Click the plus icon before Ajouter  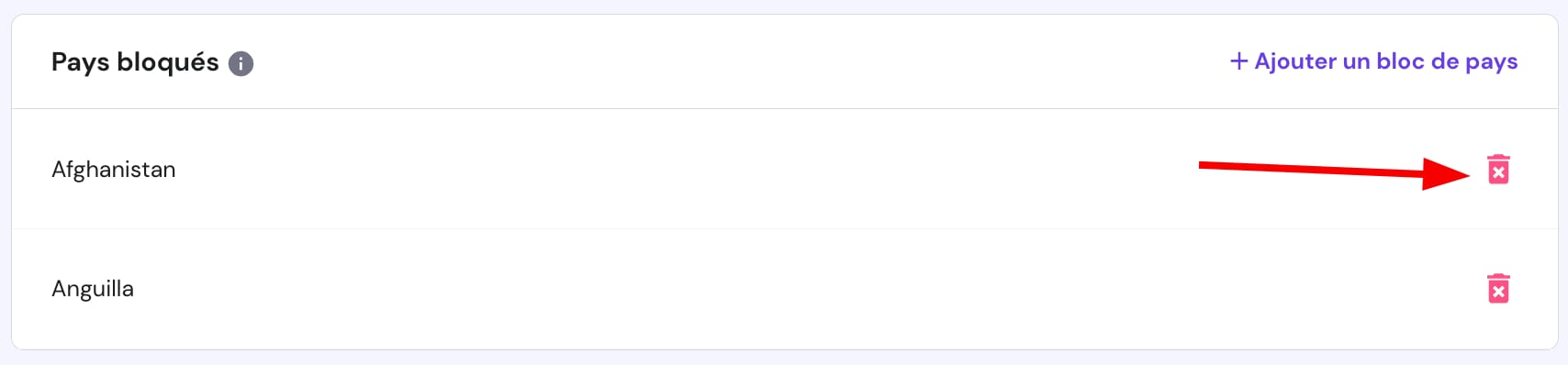point(1239,61)
